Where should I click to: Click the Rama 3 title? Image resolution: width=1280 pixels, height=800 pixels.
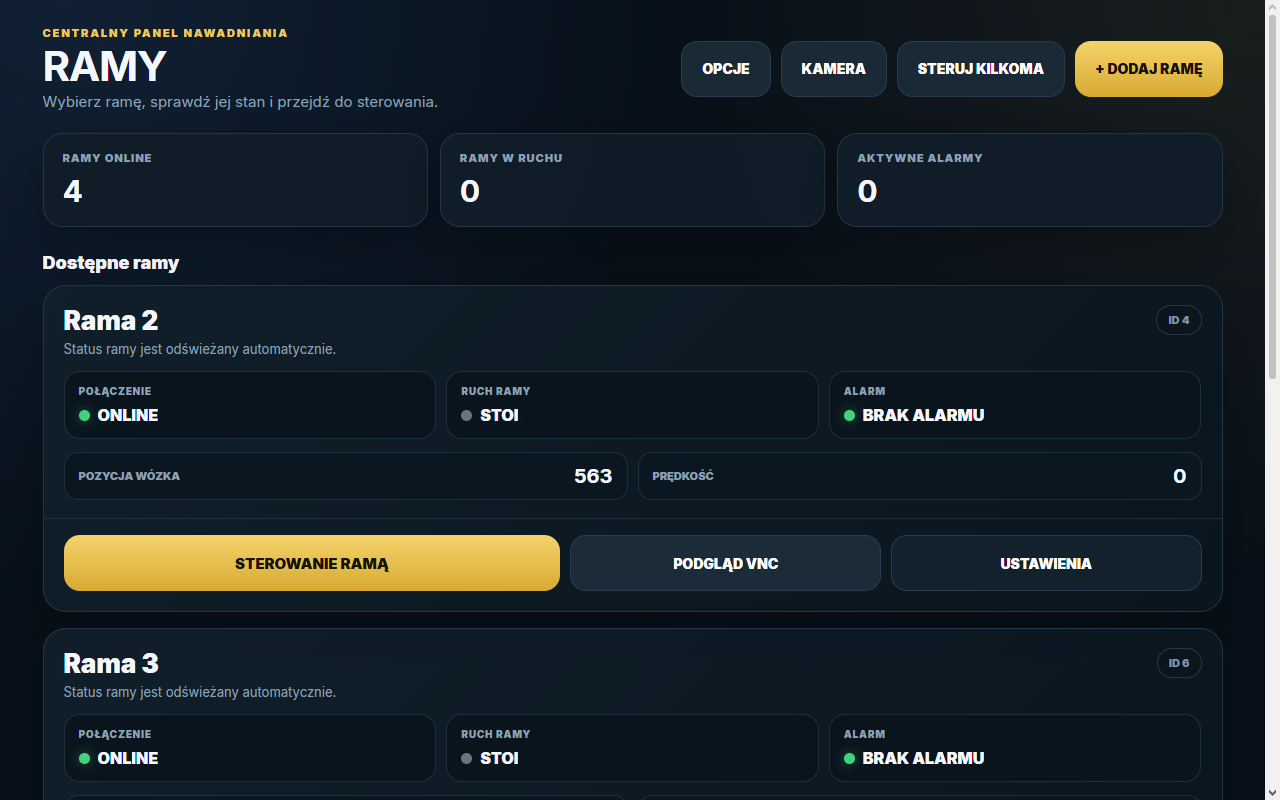tap(111, 663)
